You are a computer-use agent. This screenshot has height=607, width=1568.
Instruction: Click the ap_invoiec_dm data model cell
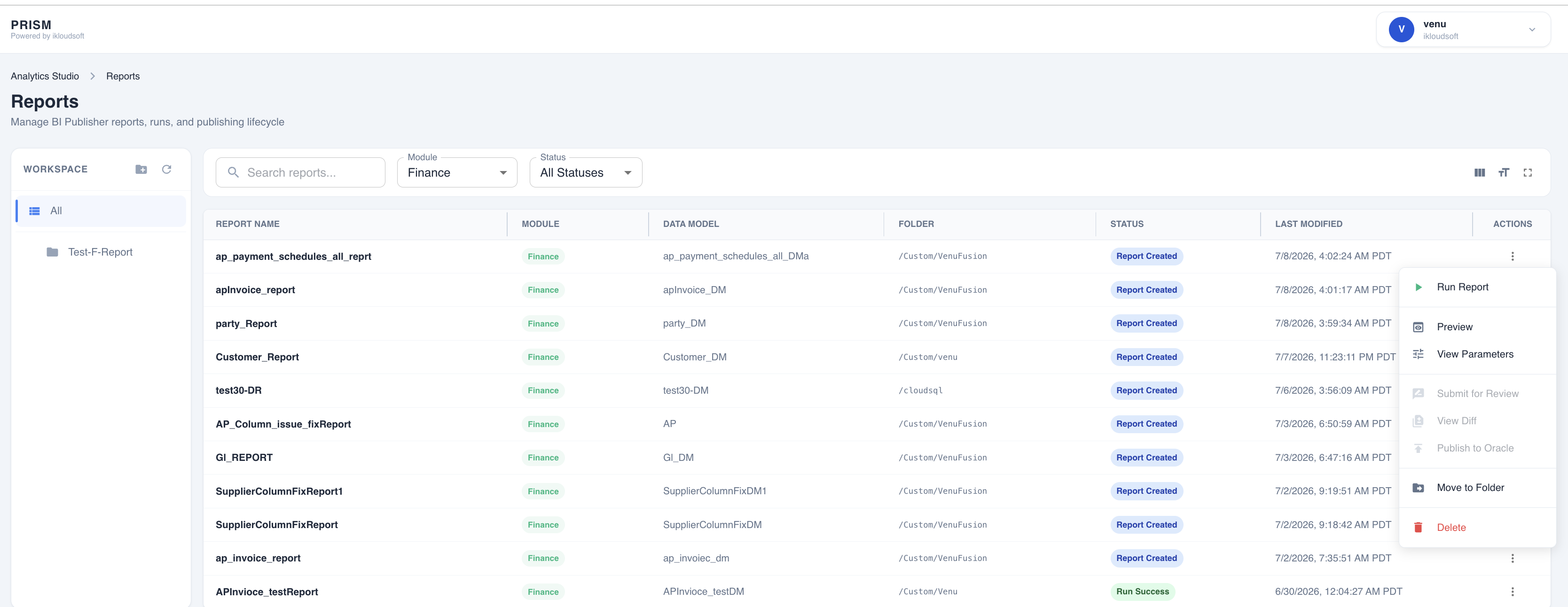pos(696,558)
